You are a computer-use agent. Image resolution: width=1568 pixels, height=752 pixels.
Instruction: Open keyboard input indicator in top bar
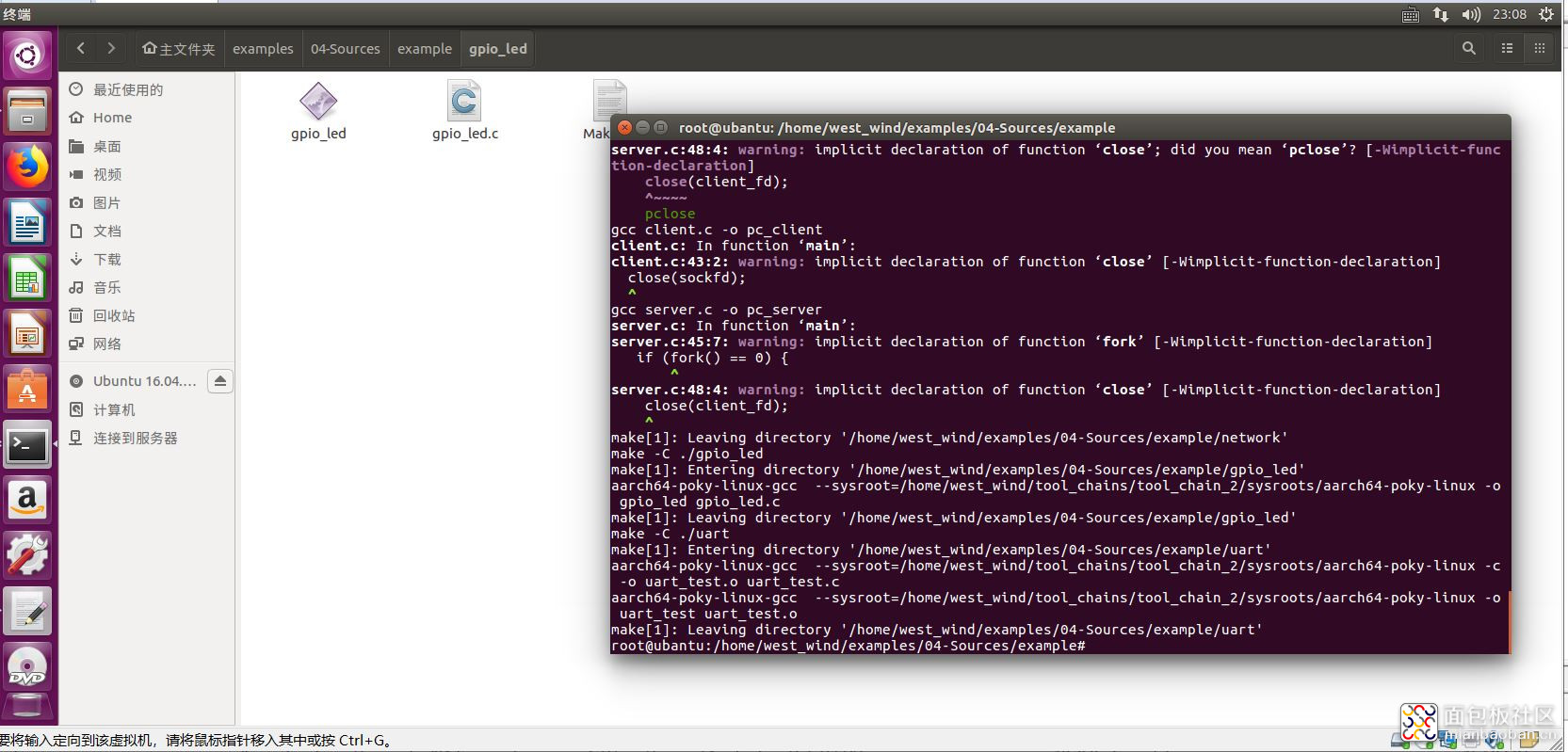1411,14
